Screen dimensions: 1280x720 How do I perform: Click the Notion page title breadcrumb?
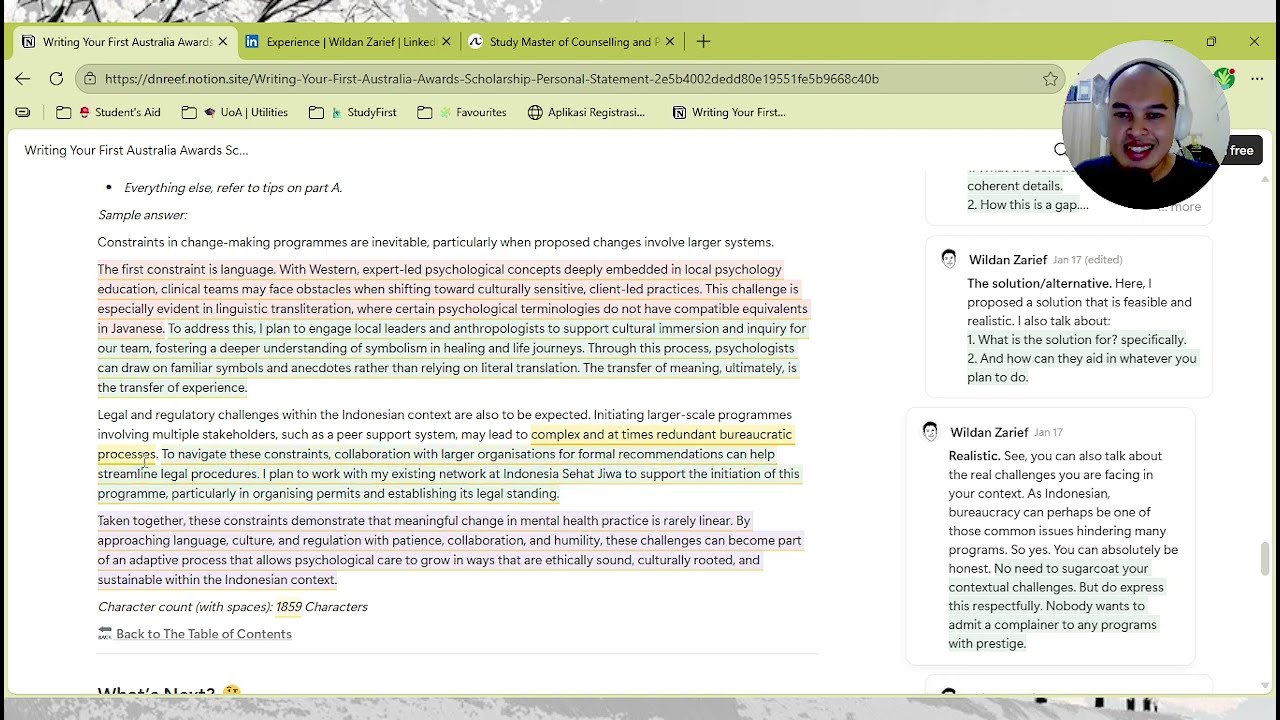(136, 150)
